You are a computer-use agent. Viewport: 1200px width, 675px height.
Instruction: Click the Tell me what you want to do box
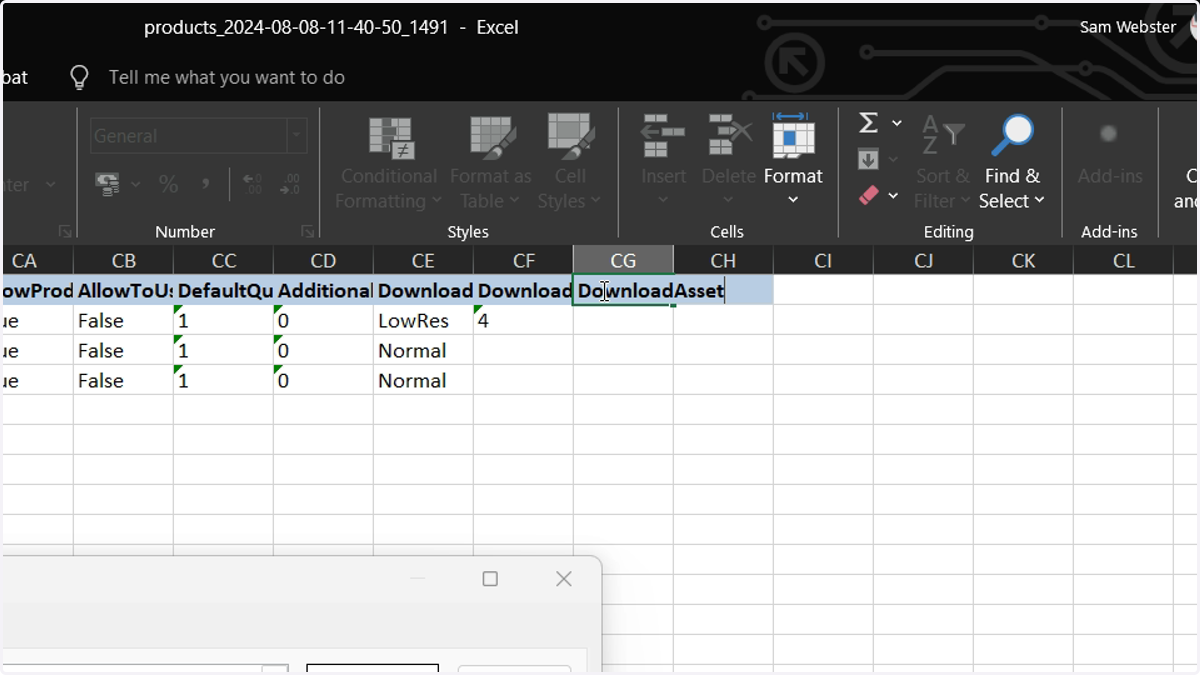tap(226, 77)
